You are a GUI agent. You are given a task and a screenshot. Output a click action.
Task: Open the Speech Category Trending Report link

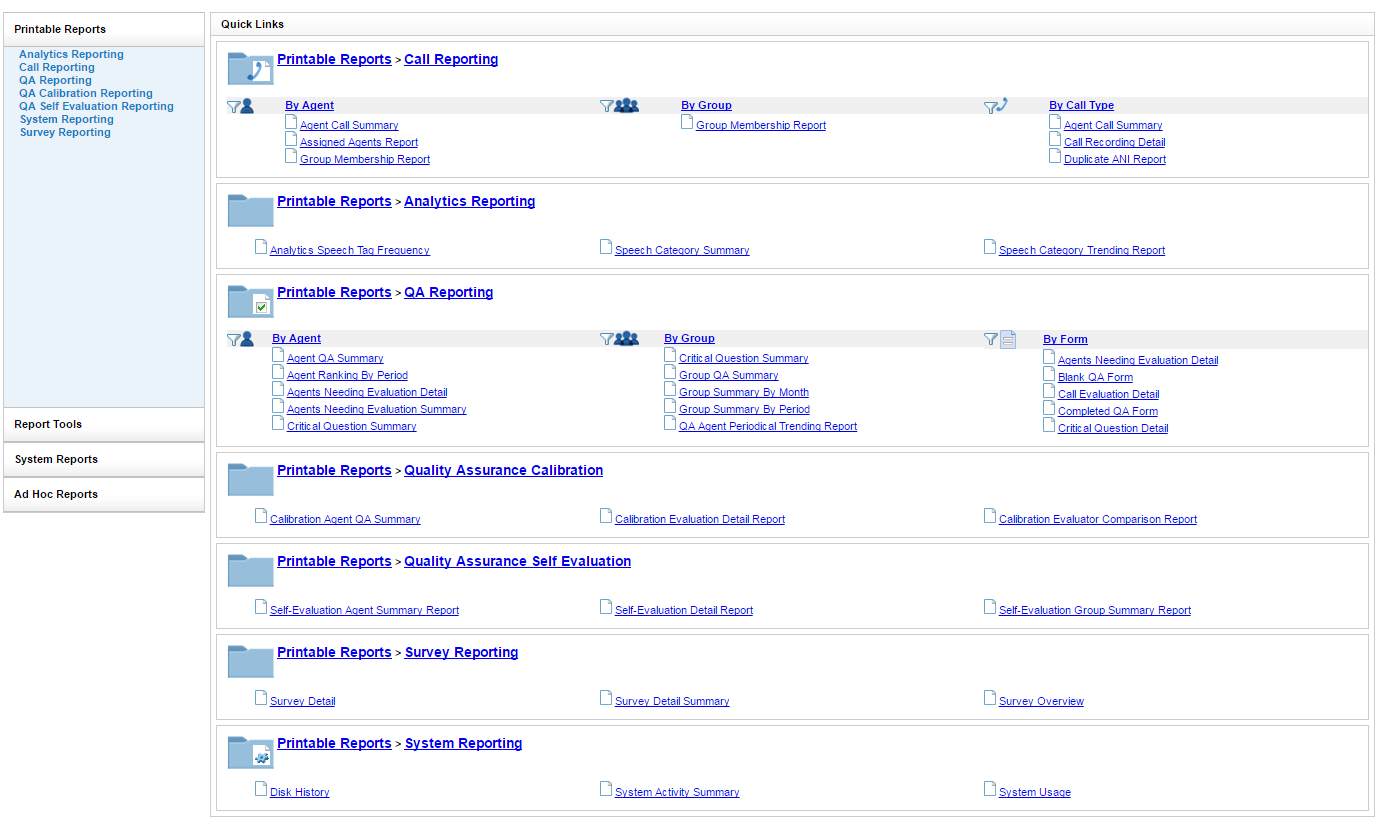click(1081, 251)
